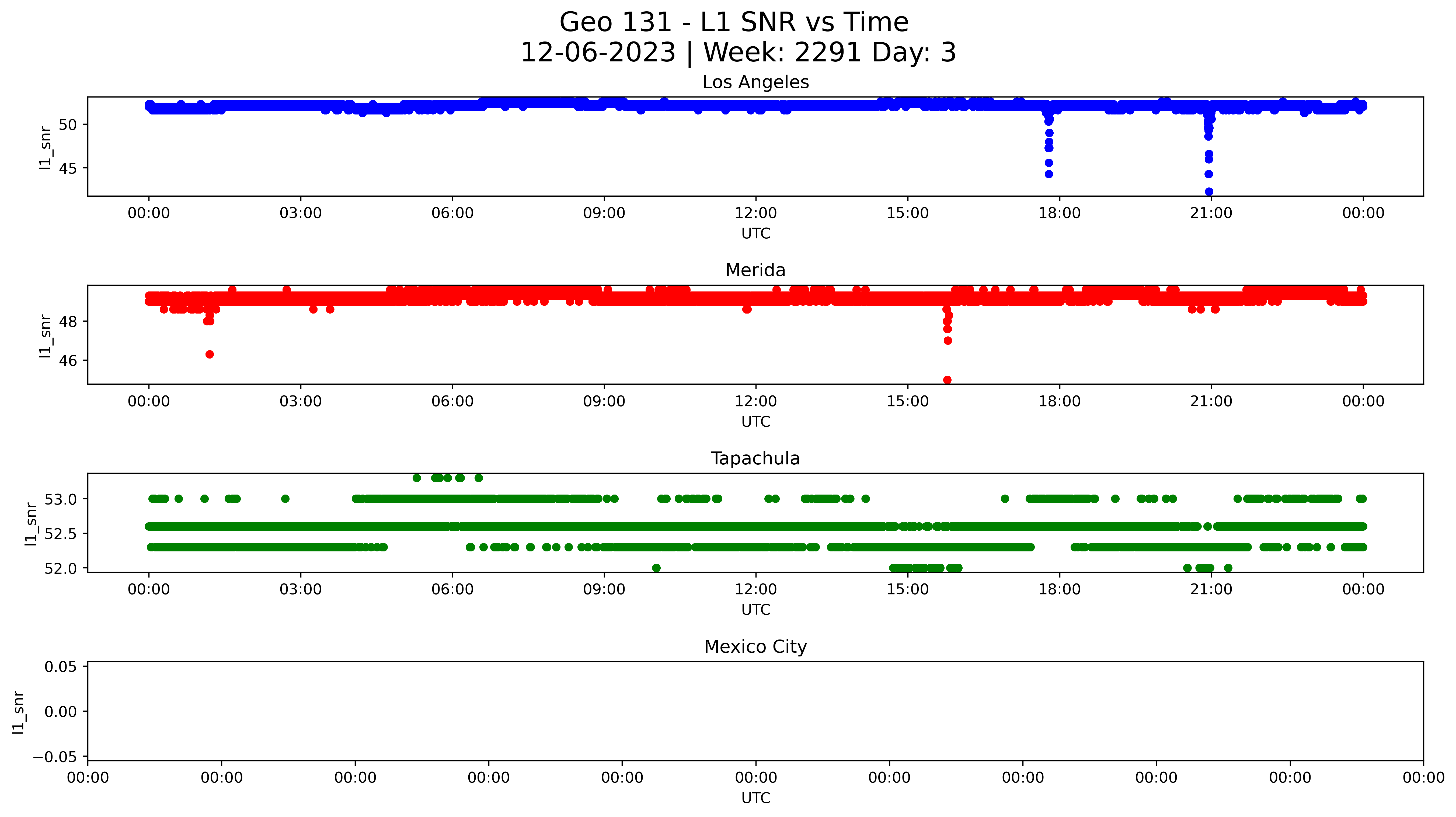Screen dimensions: 1456x817
Task: Click the 'UTC' x-axis label under Los Angeles
Action: coord(756,234)
